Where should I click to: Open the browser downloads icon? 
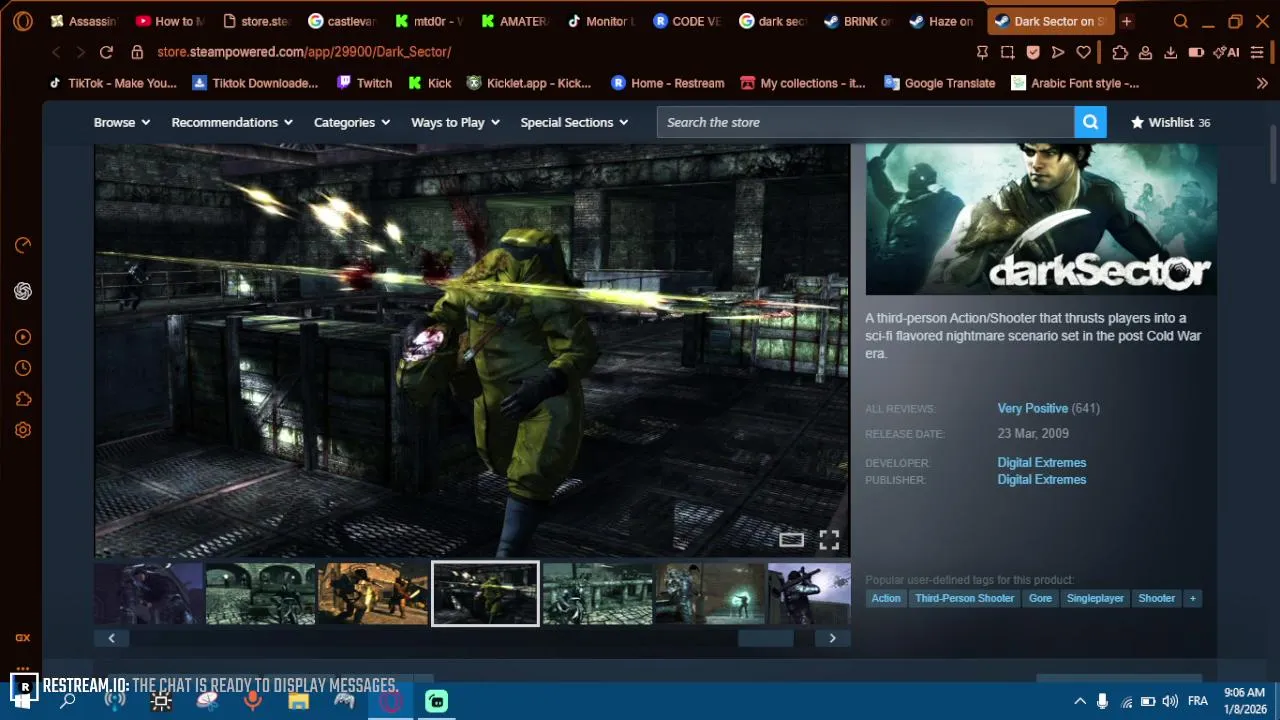point(1170,52)
